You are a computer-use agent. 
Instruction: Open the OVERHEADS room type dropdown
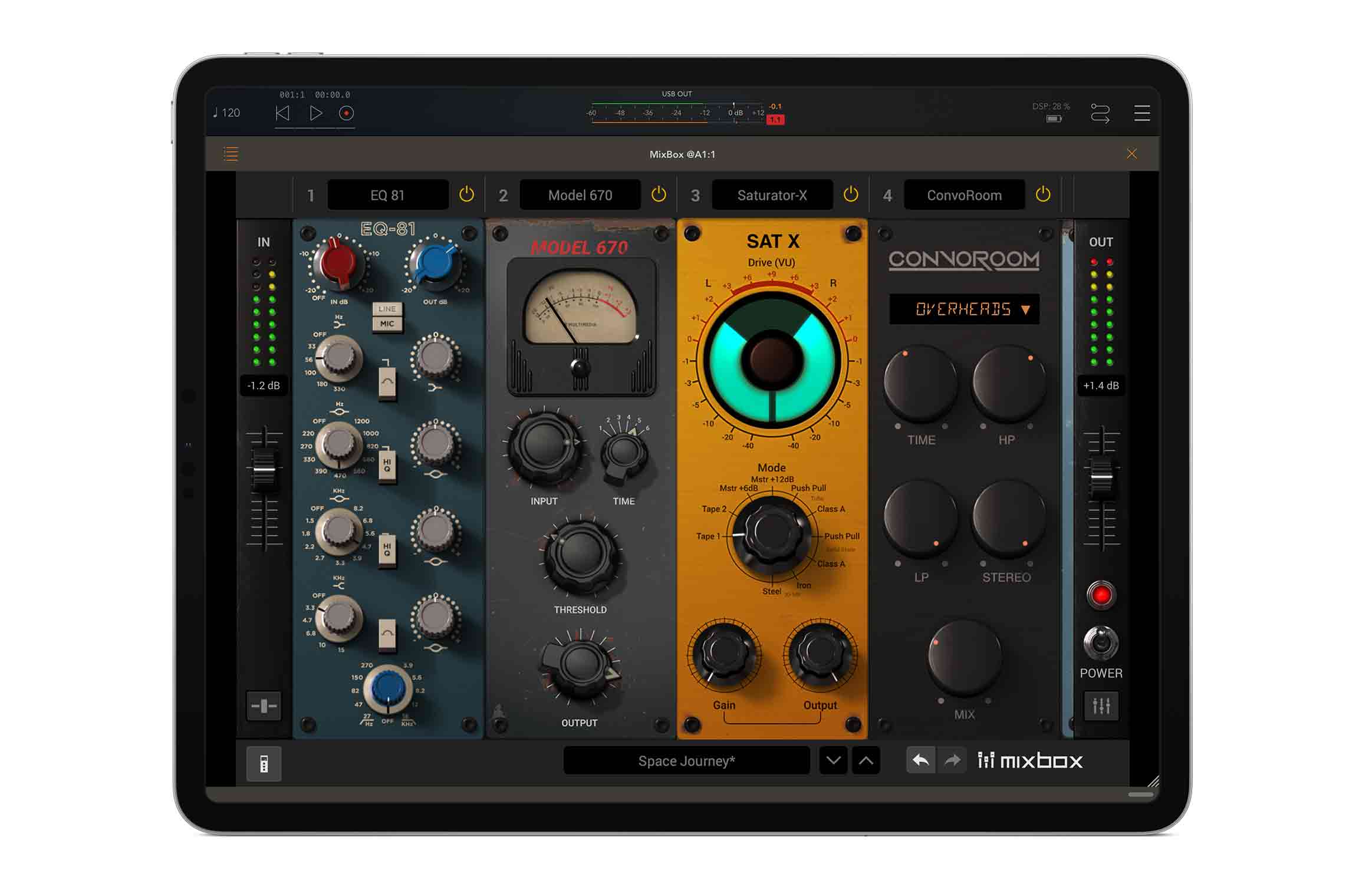(965, 309)
